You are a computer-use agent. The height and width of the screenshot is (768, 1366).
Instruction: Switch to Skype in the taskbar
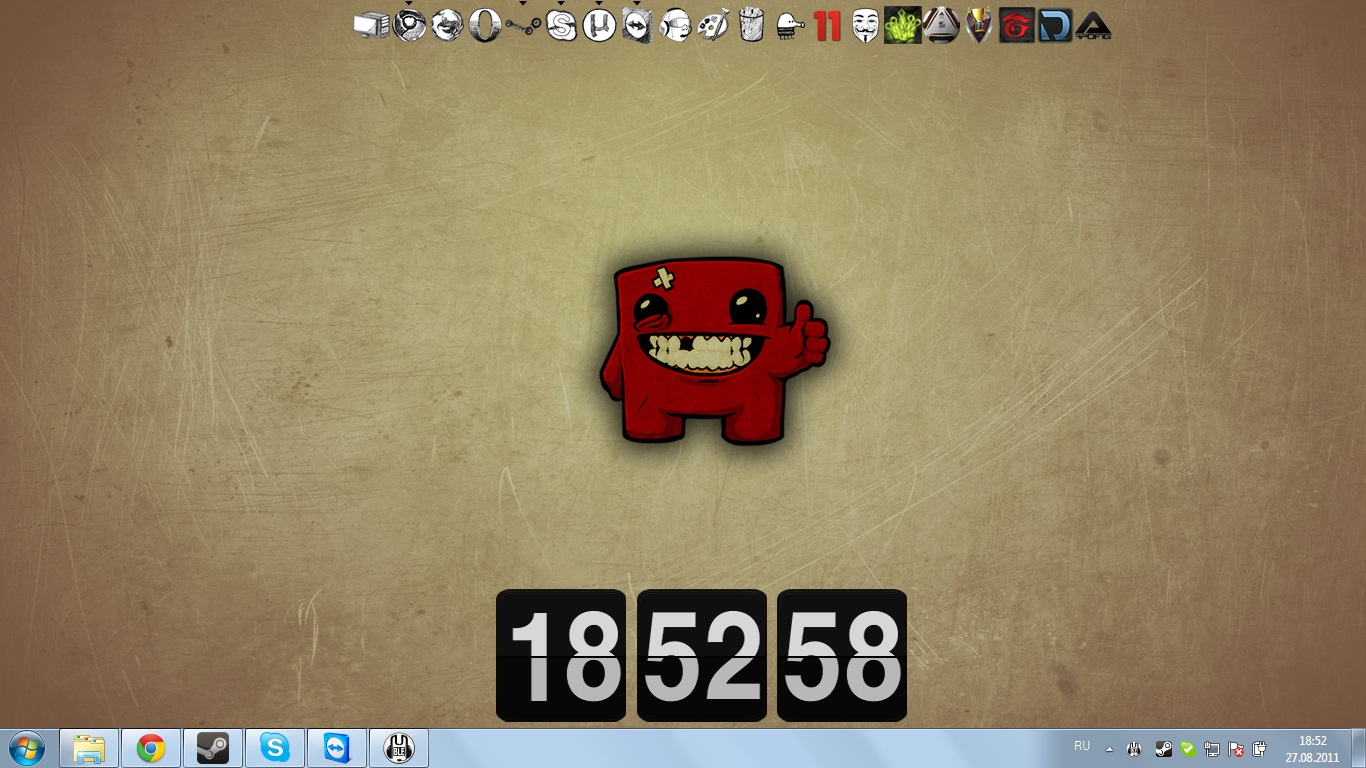pyautogui.click(x=275, y=748)
